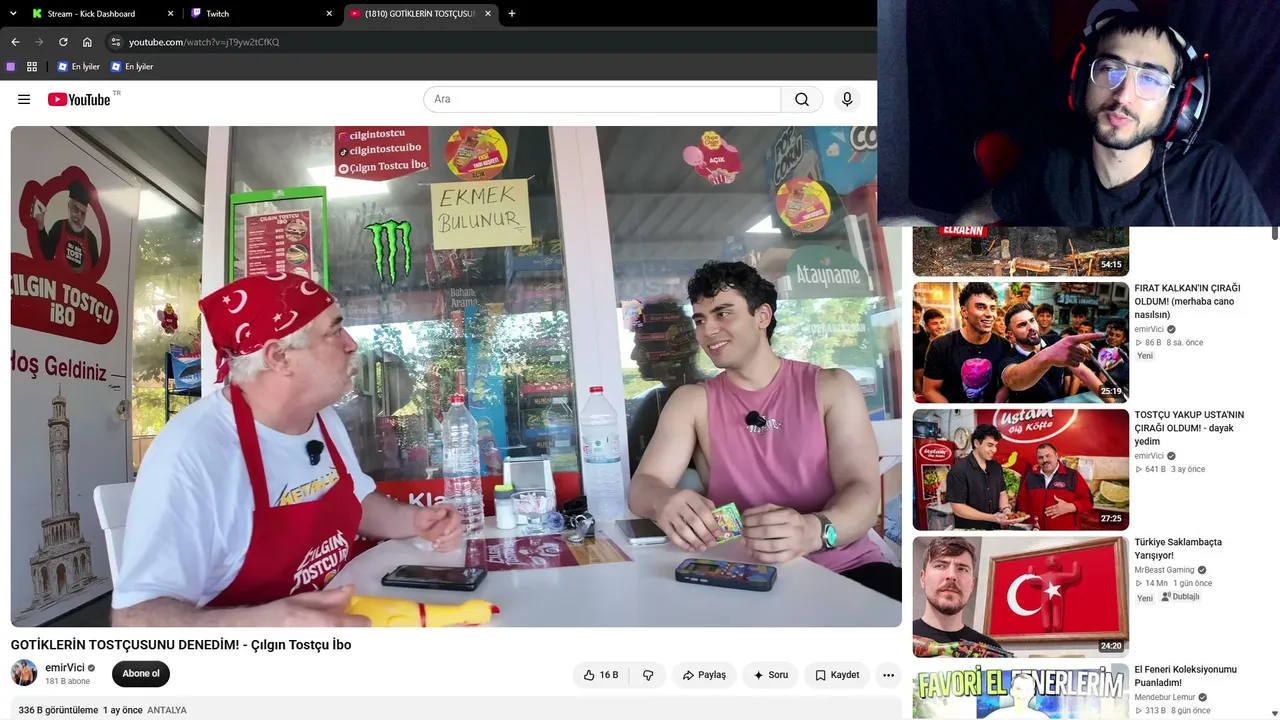The width and height of the screenshot is (1280, 720).
Task: Click the '86 B 8 sa. önce' stats
Action: tap(1169, 343)
